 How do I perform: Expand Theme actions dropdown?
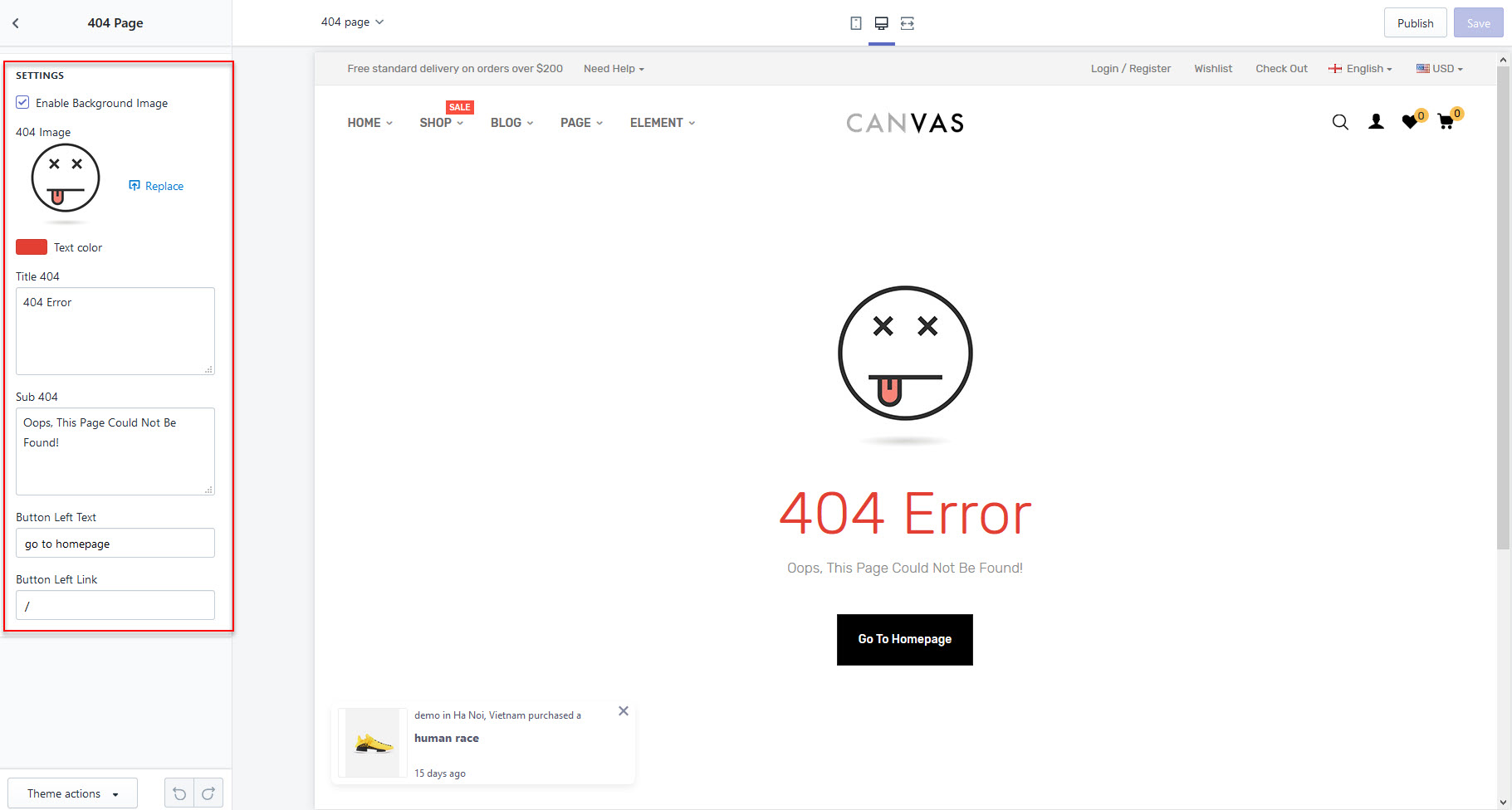click(72, 793)
